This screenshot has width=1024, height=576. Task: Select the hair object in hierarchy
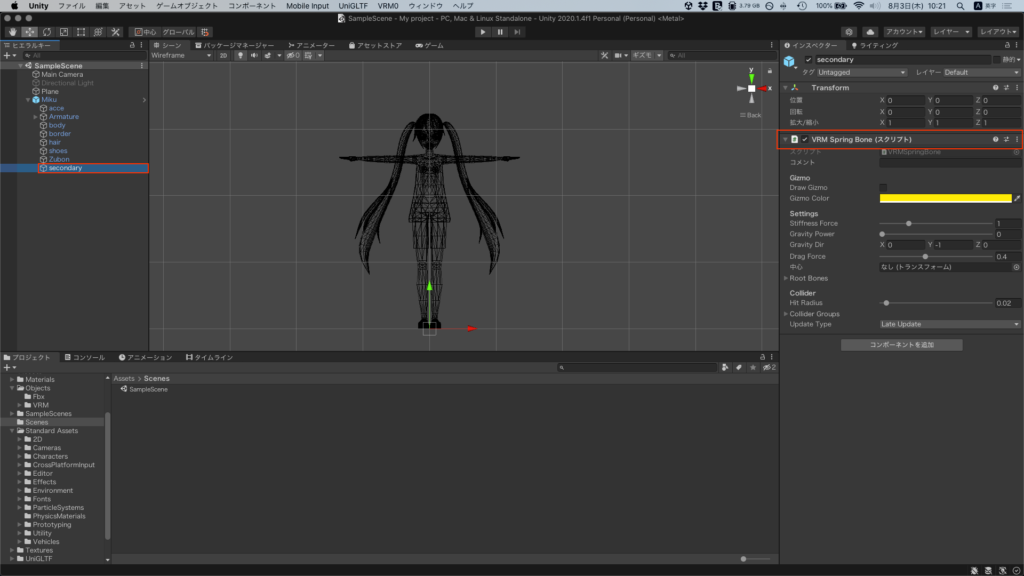click(55, 142)
